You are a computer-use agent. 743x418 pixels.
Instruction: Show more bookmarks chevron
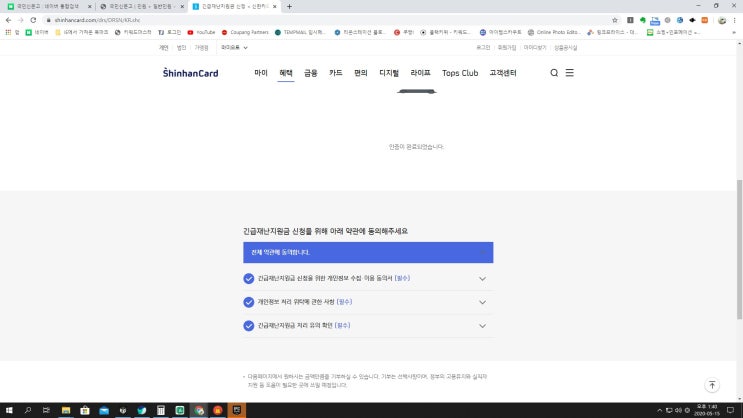coord(734,32)
